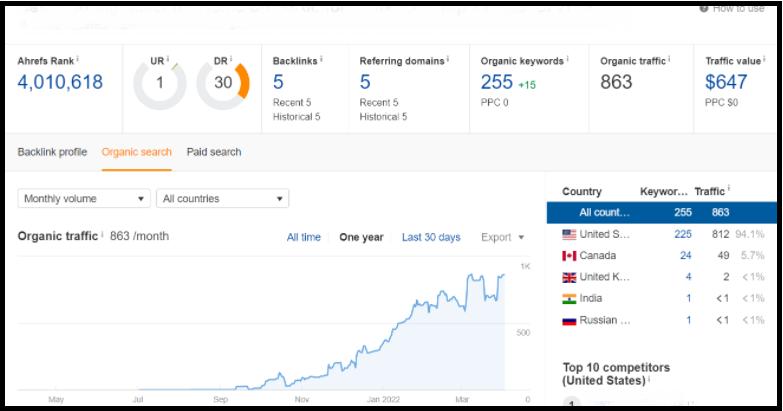The height and width of the screenshot is (411, 783).
Task: Click the Backlinks count 5
Action: click(x=278, y=82)
